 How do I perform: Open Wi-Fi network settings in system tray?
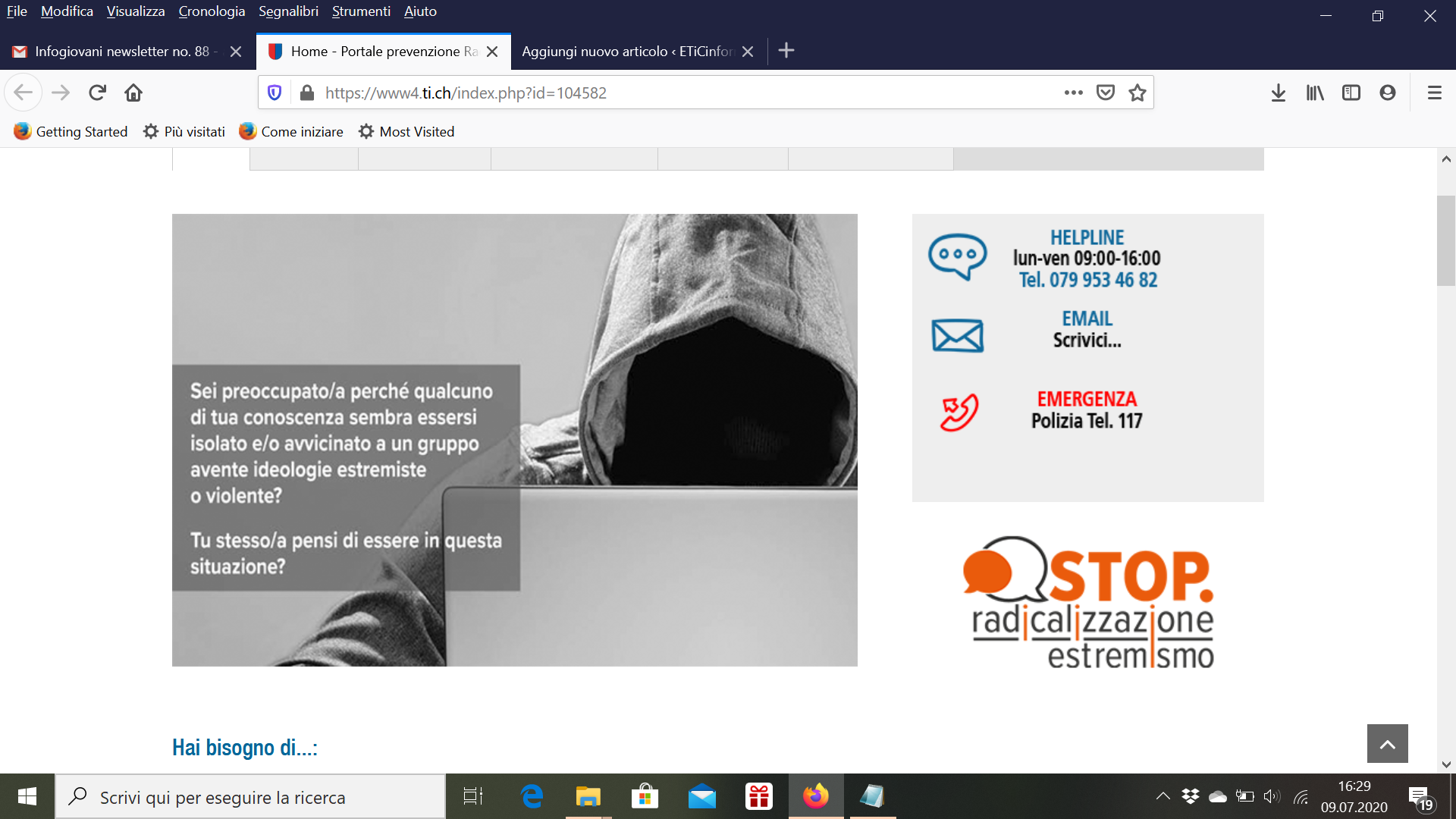[x=1301, y=796]
